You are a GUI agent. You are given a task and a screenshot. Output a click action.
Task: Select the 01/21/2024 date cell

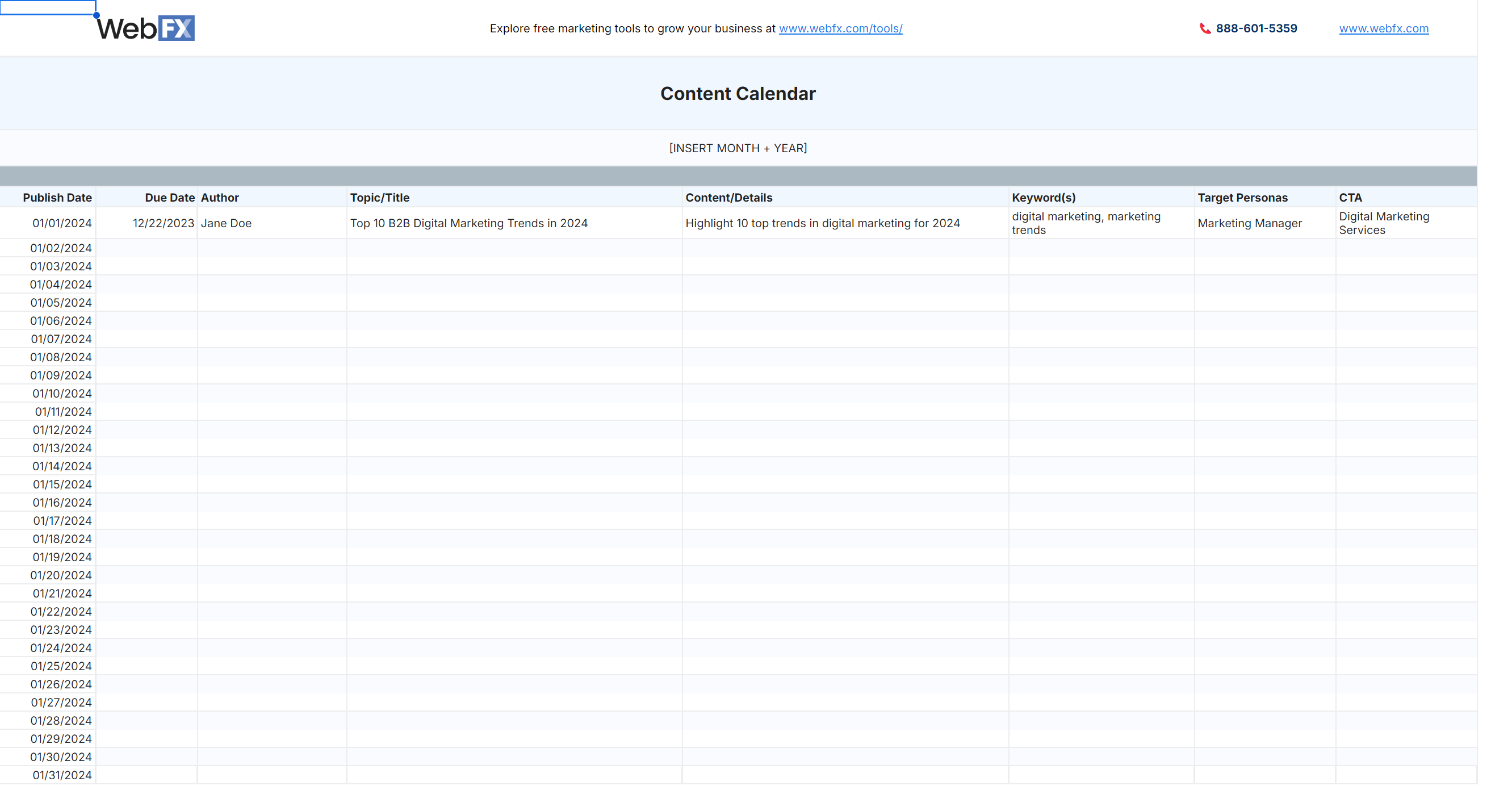pos(48,593)
